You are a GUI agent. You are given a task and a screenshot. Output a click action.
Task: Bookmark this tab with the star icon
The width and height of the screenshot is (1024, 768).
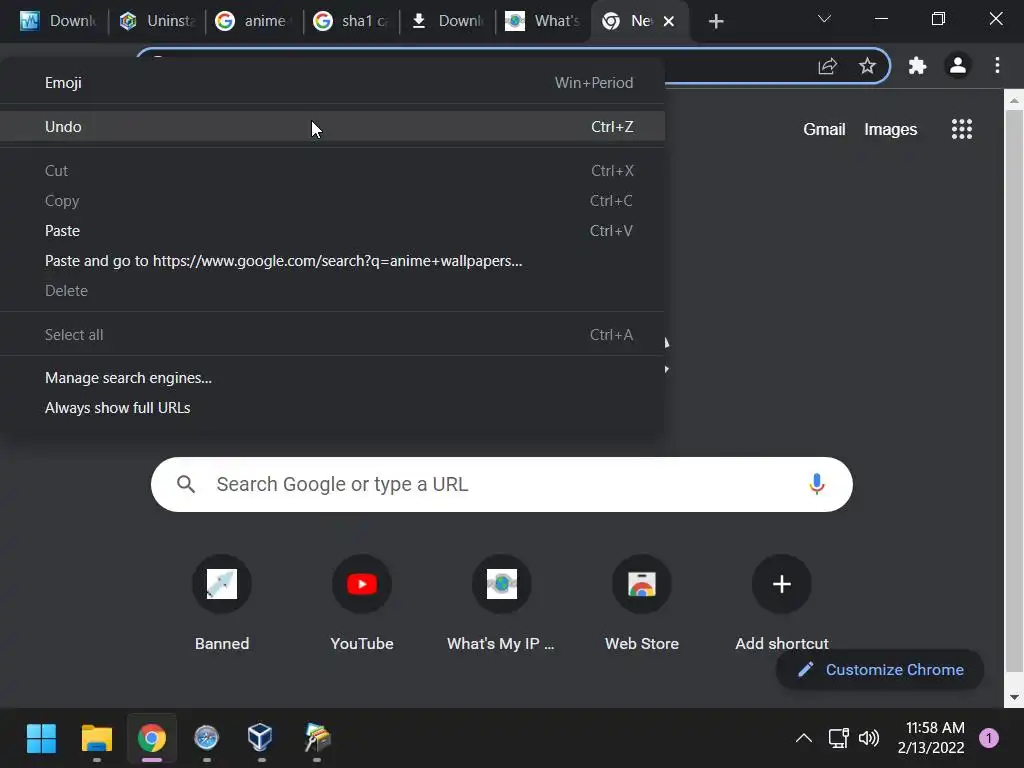(867, 65)
